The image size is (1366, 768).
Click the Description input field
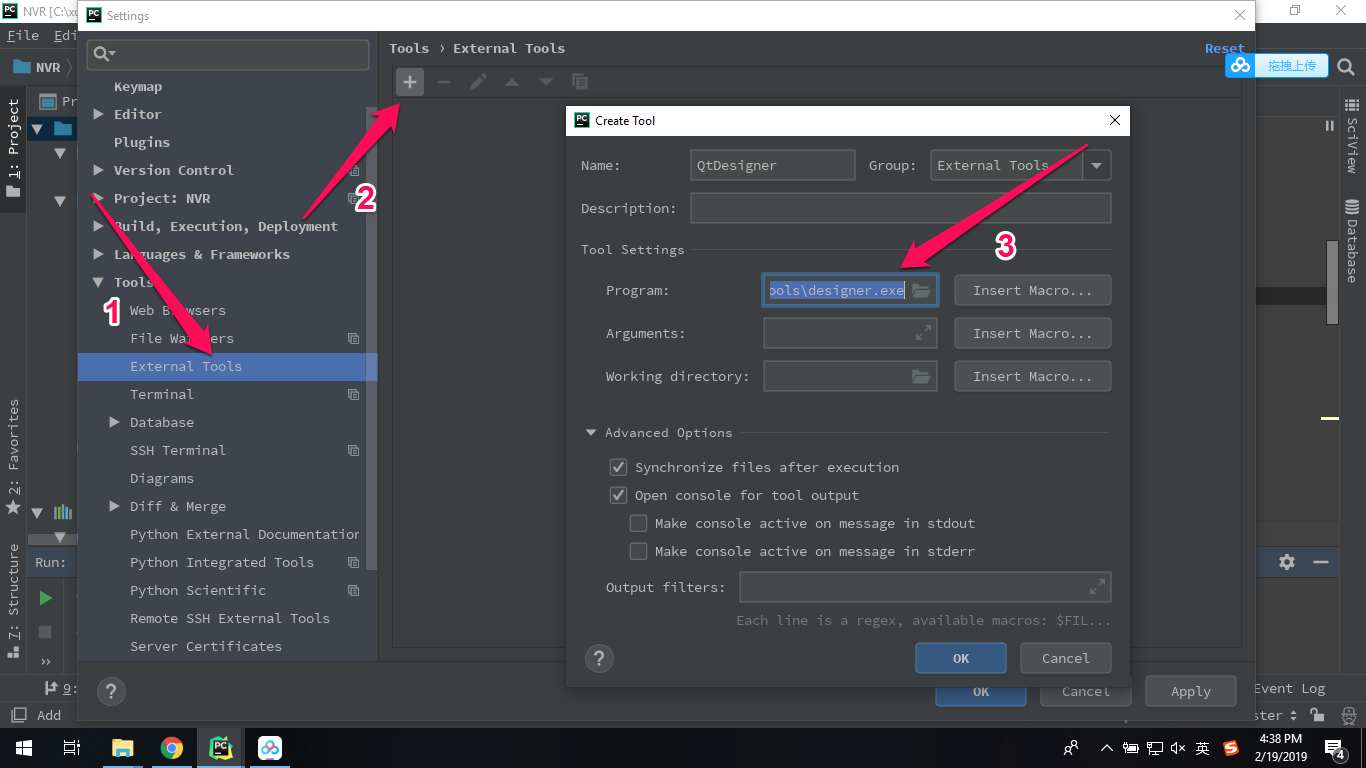click(901, 208)
